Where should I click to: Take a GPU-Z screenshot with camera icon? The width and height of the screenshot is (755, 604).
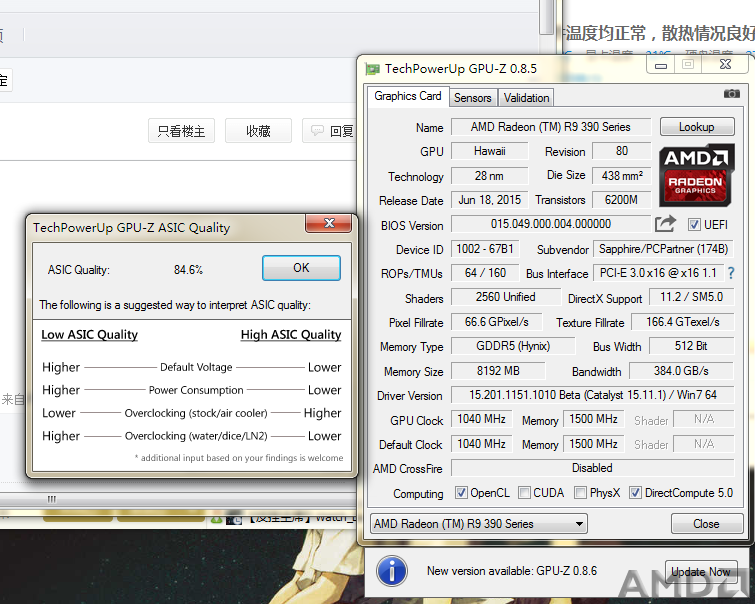tap(731, 93)
